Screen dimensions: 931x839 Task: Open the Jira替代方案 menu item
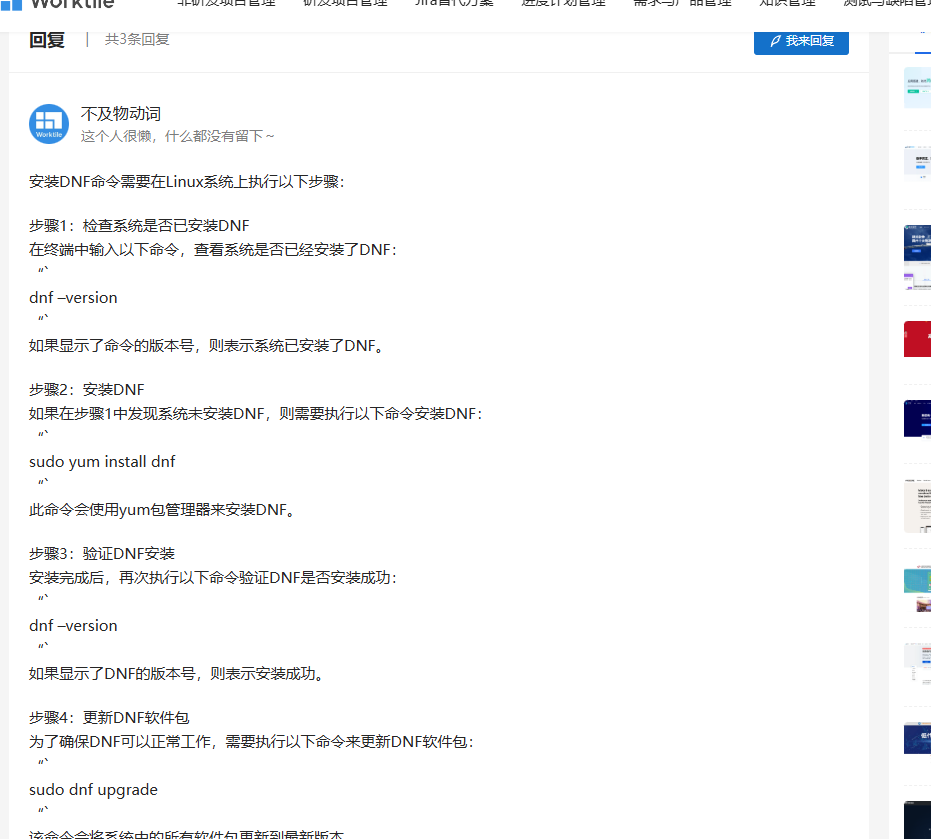[454, 4]
